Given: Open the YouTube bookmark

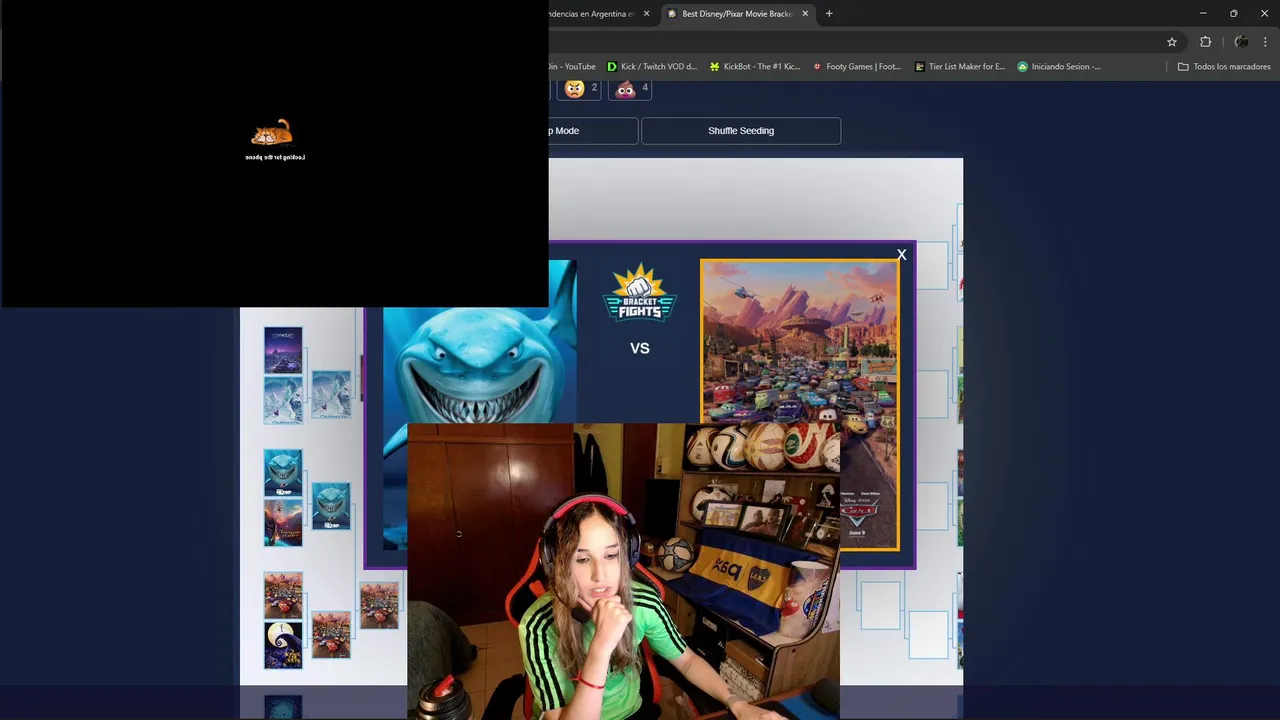Looking at the screenshot, I should [572, 67].
